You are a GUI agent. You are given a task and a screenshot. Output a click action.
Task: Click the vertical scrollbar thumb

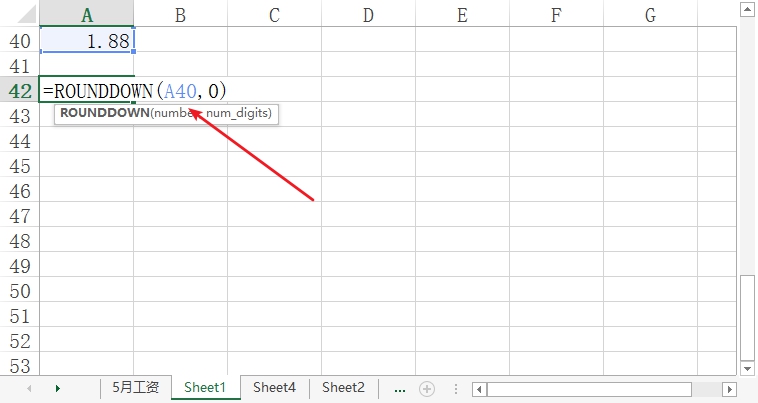click(747, 317)
